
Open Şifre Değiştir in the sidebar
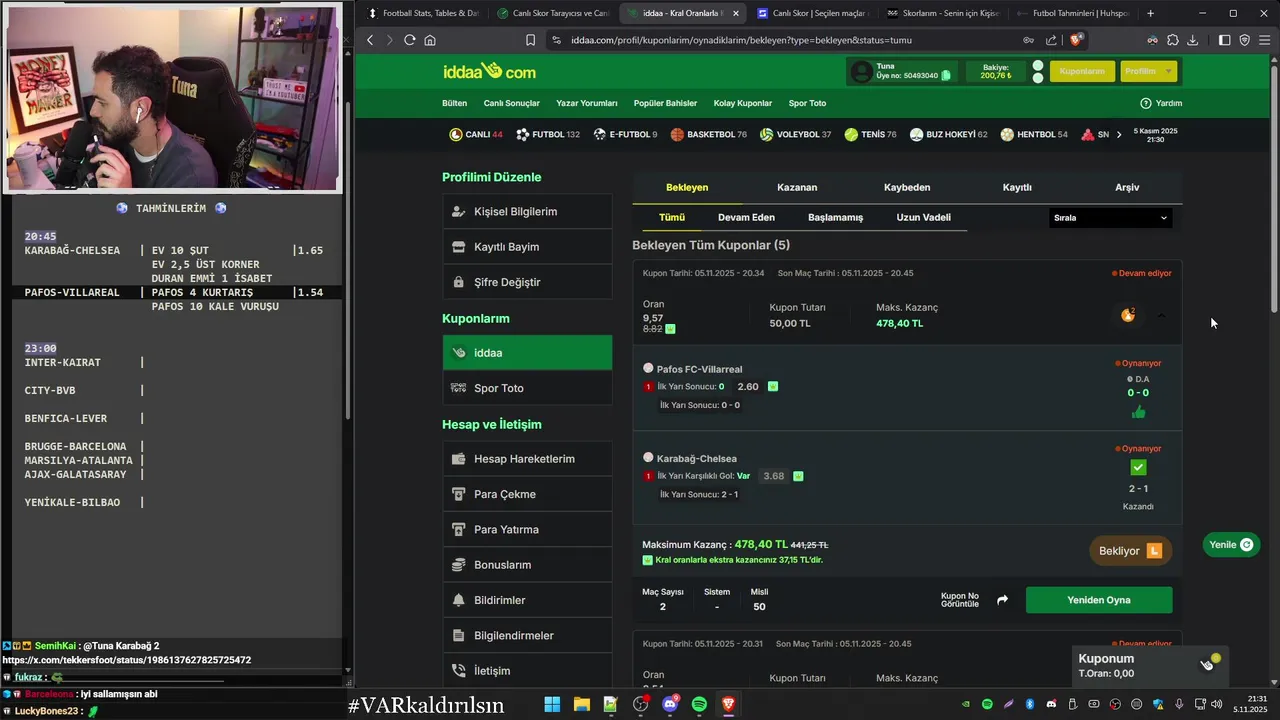(x=527, y=282)
